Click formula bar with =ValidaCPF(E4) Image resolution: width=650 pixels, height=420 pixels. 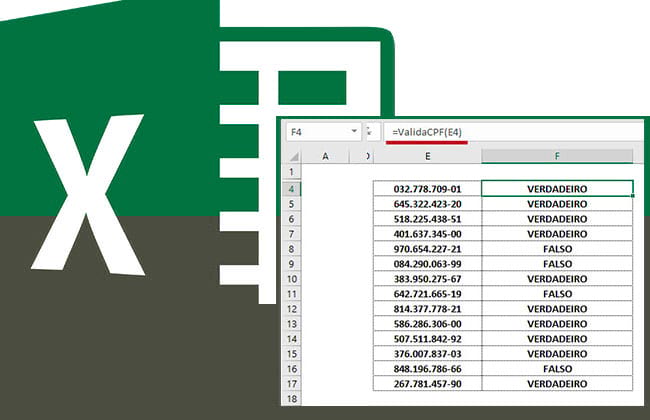[x=514, y=132]
